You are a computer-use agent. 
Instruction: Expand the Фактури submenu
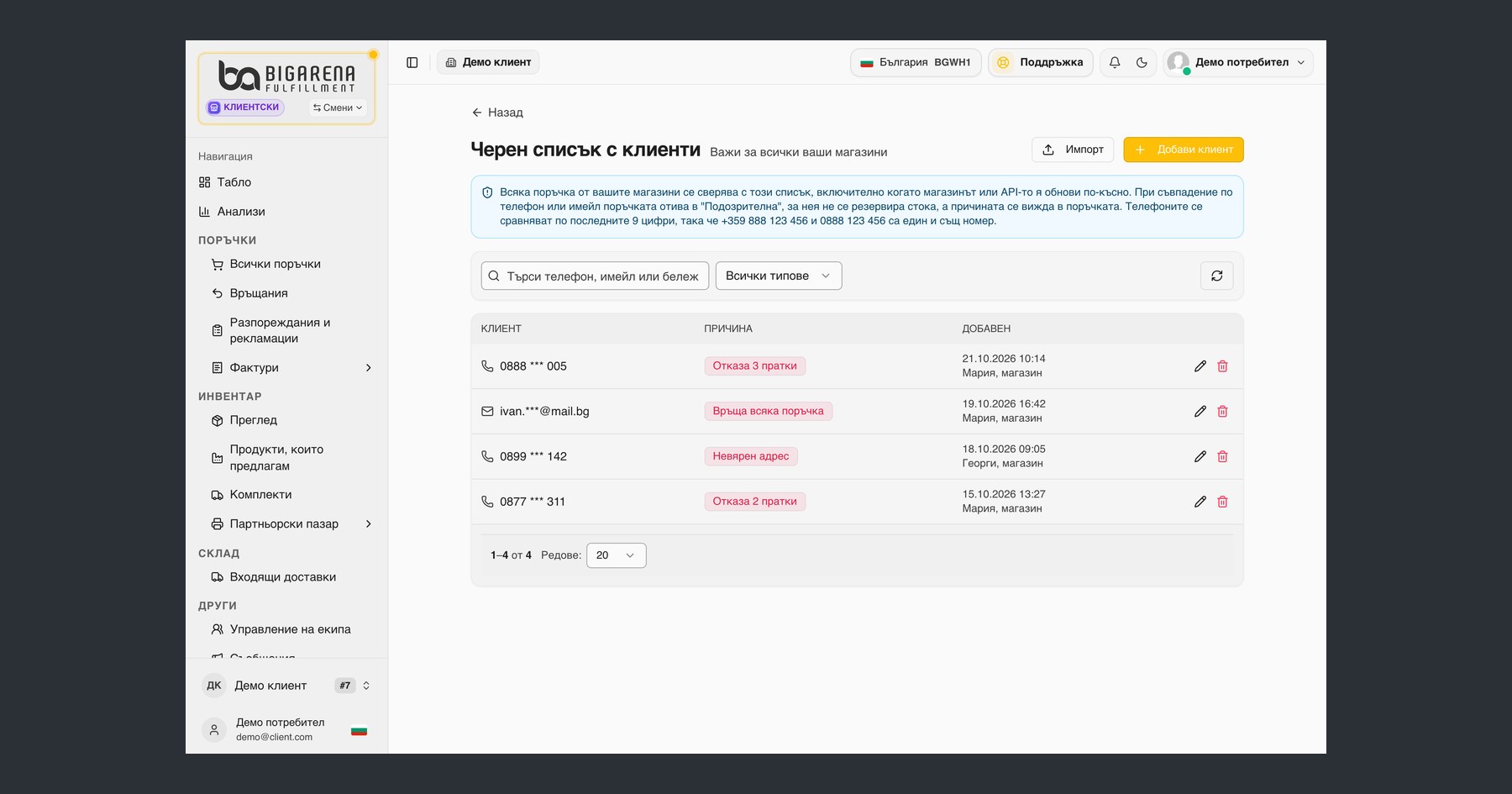coord(369,368)
